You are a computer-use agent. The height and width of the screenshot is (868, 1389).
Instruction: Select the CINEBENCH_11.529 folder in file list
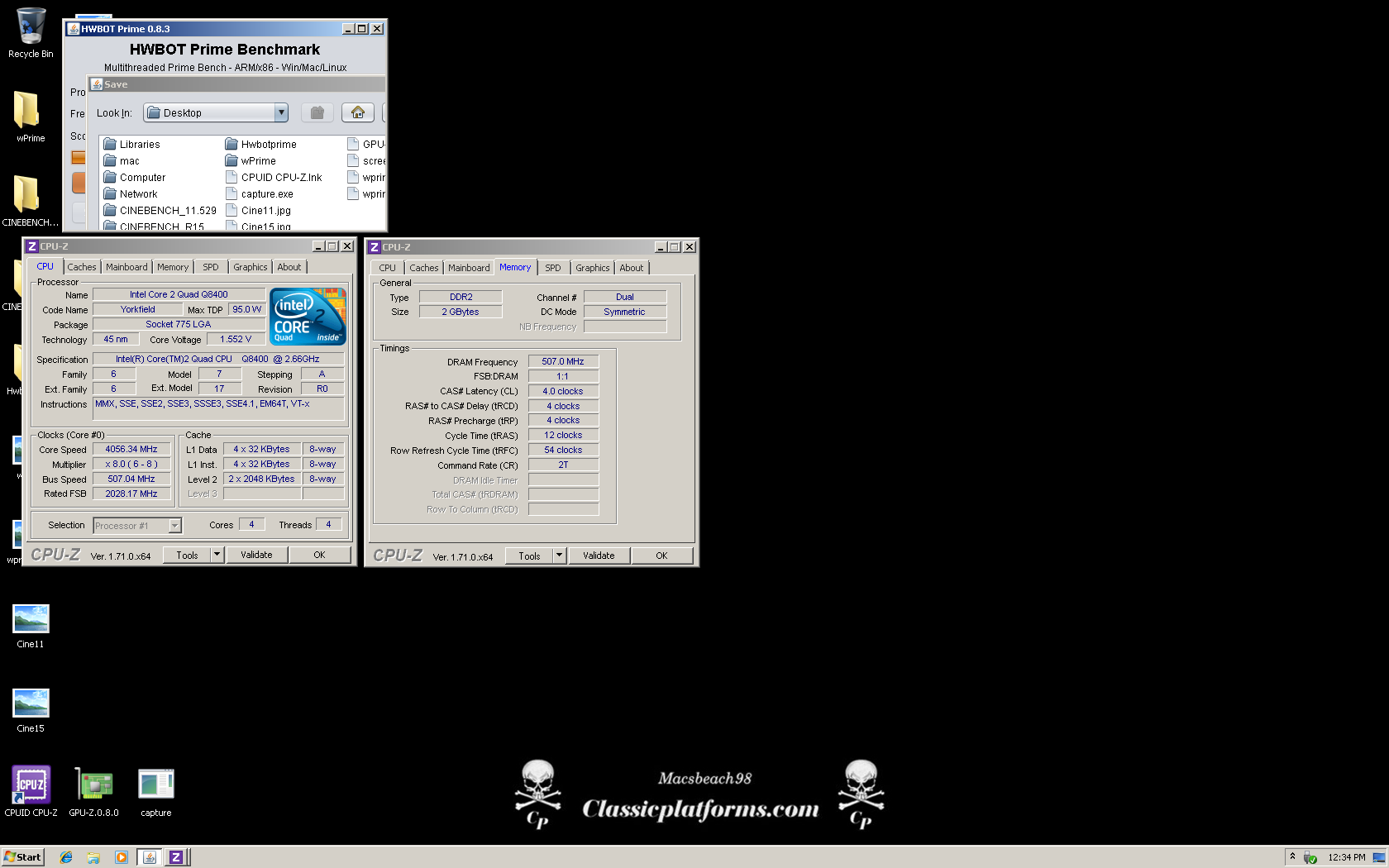(x=160, y=211)
